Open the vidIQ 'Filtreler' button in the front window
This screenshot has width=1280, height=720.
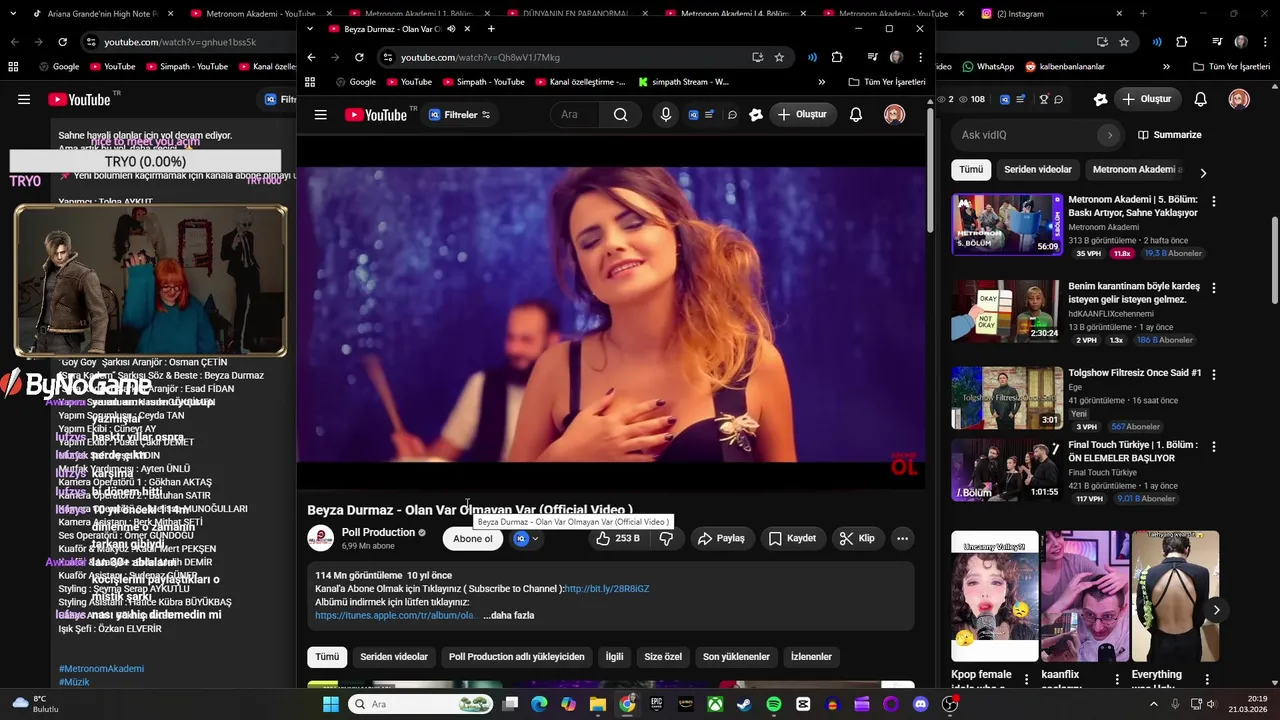click(460, 115)
